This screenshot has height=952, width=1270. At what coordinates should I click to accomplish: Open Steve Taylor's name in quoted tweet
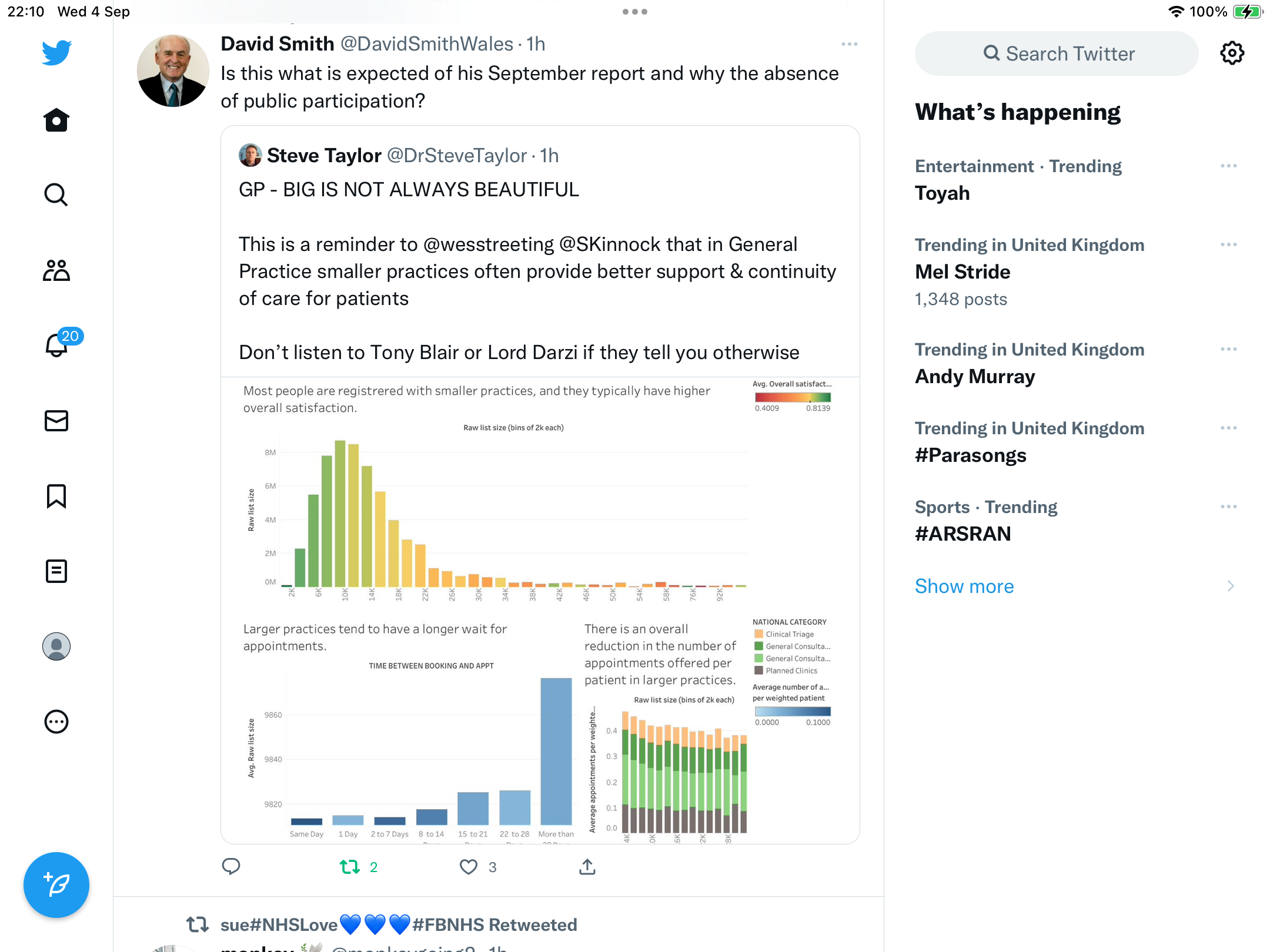tap(324, 155)
